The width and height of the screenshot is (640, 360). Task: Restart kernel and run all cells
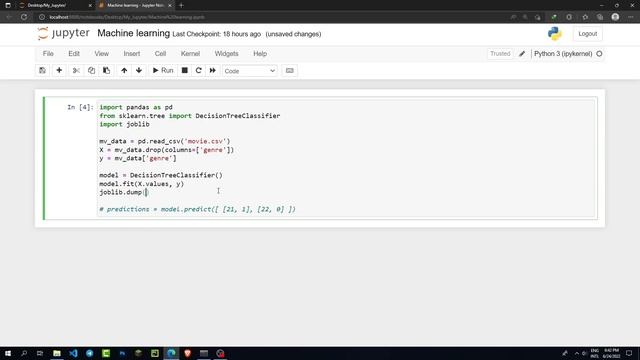(x=213, y=71)
